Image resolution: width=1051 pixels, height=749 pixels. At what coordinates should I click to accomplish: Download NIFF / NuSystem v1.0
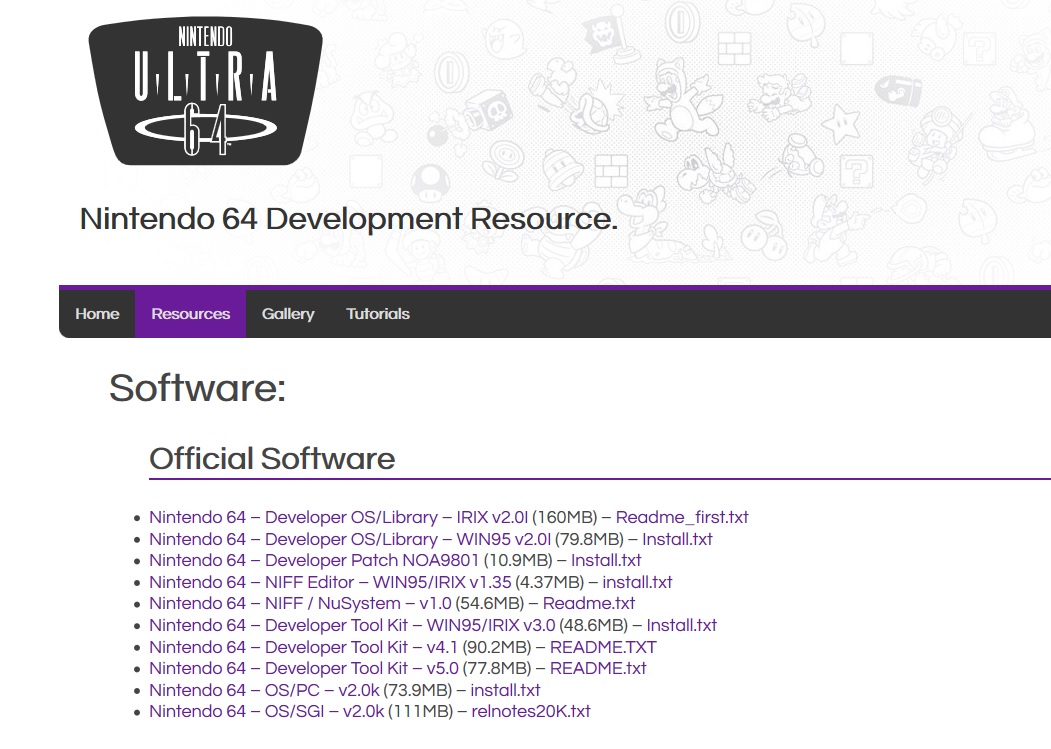[300, 603]
